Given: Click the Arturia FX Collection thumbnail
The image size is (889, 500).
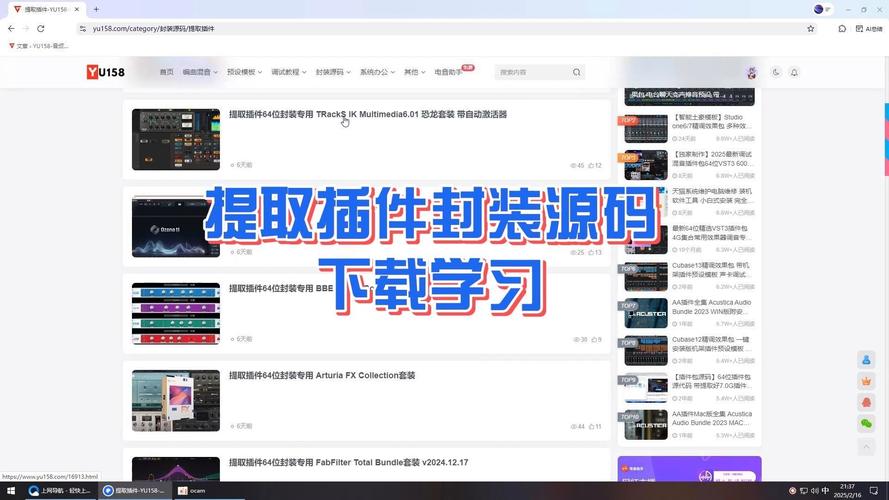Looking at the screenshot, I should pyautogui.click(x=176, y=401).
